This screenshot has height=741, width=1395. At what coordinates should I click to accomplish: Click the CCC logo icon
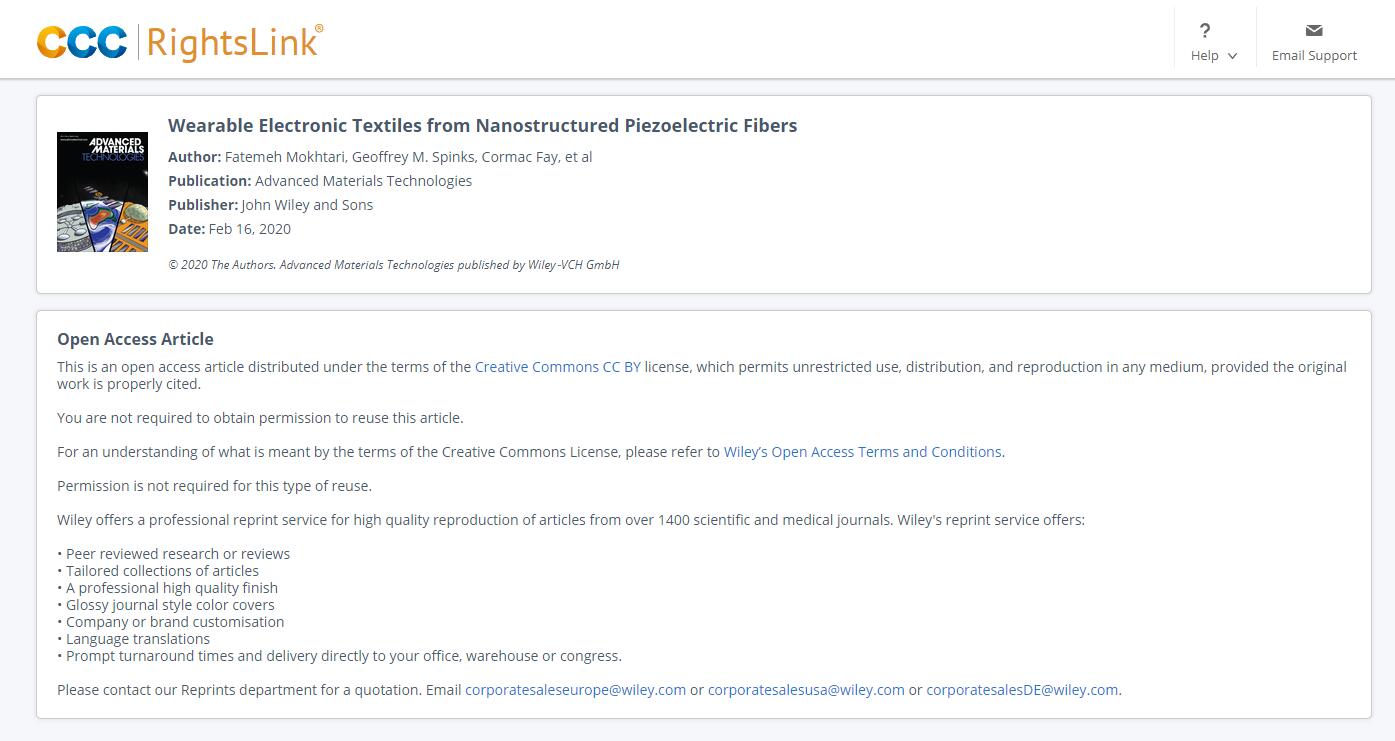(x=82, y=42)
